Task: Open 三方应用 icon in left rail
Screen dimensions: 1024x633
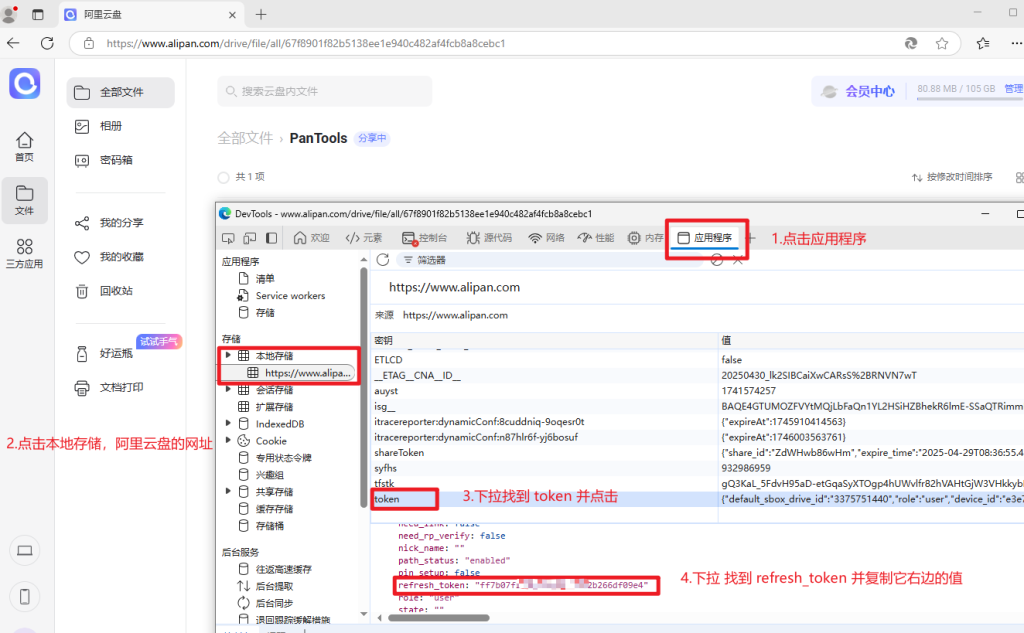Action: coord(24,253)
